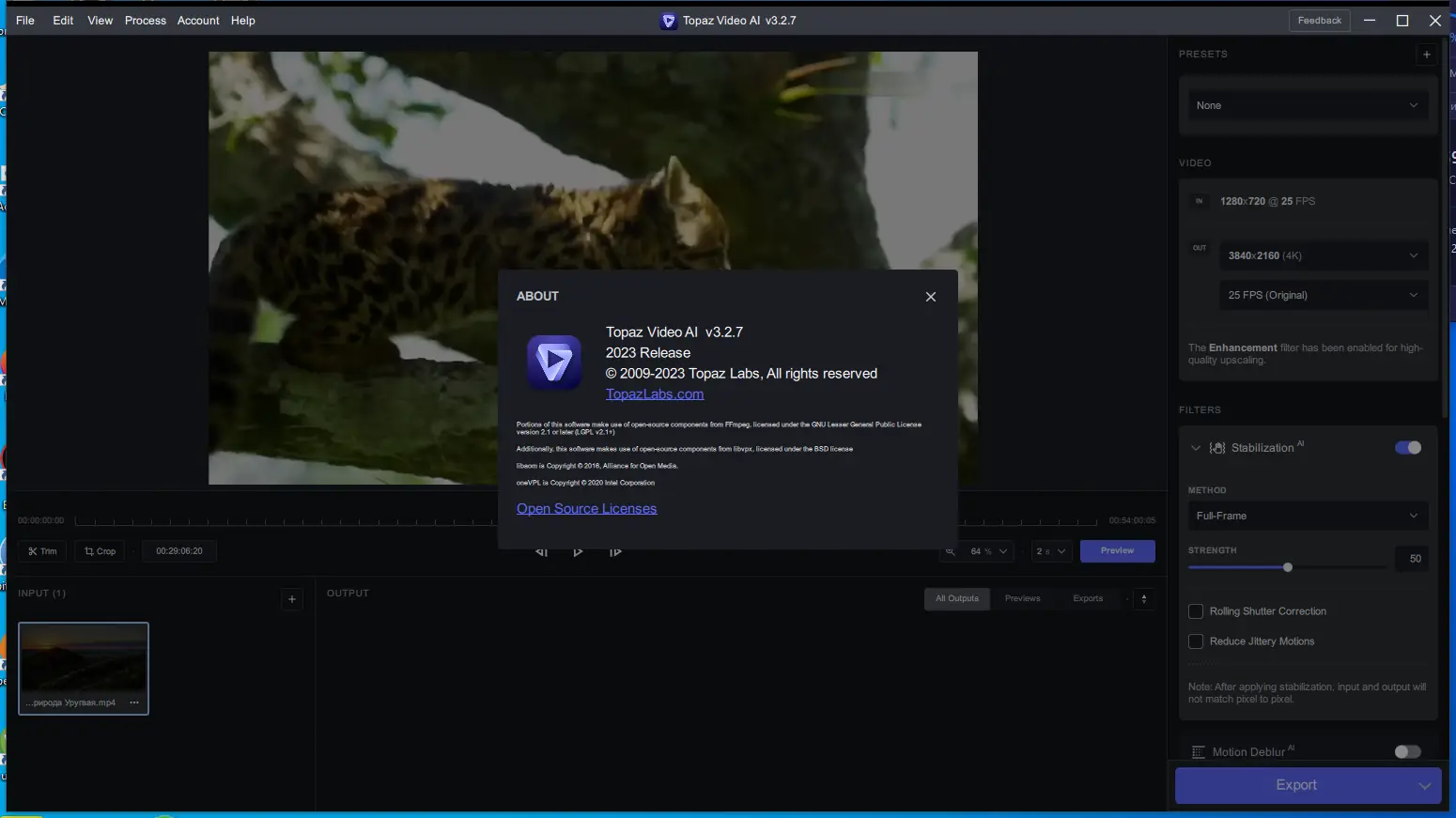The height and width of the screenshot is (818, 1456).
Task: Open the File menu
Action: (25, 21)
